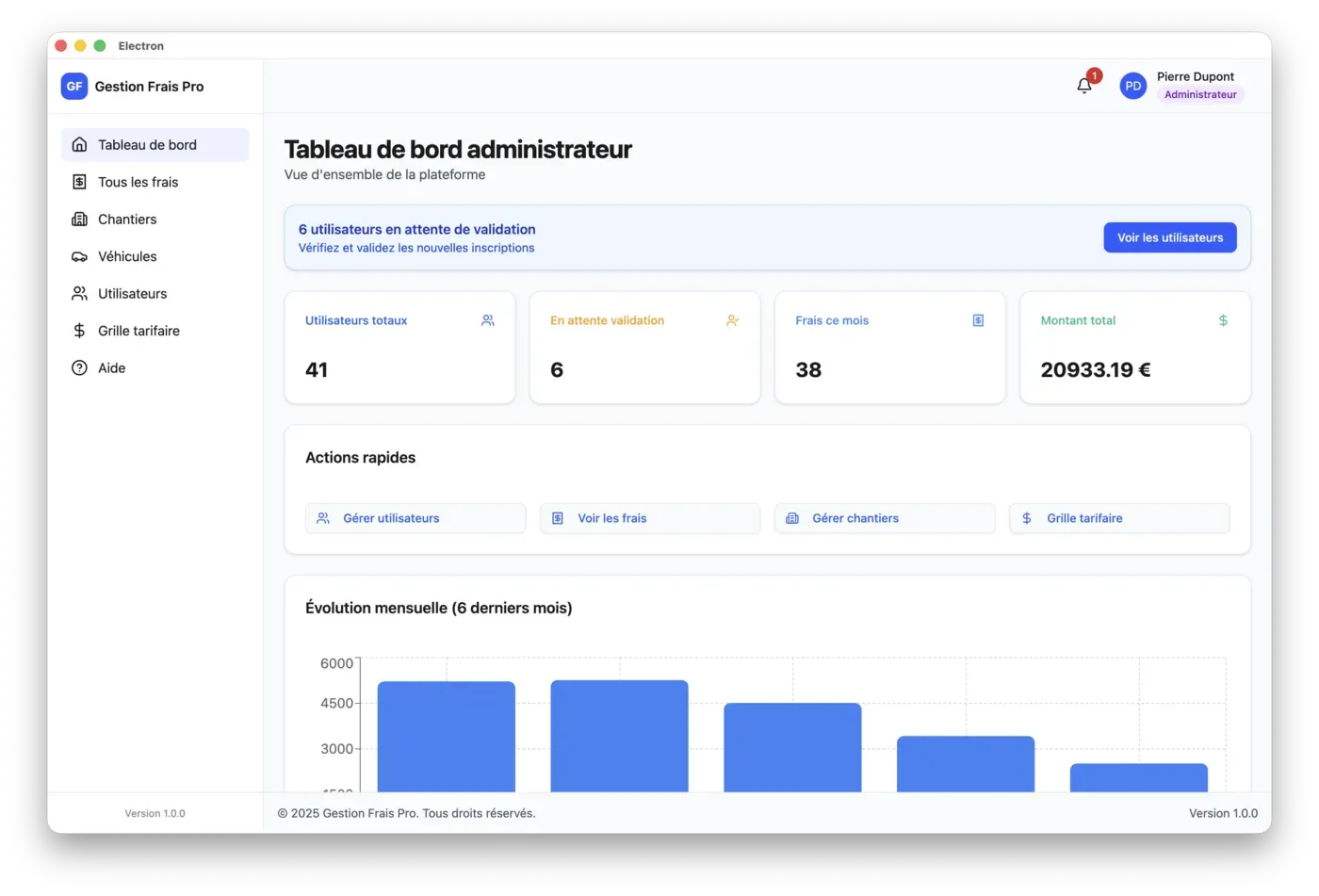Click the people icon beside Utilisateurs
1319x896 pixels.
[79, 294]
